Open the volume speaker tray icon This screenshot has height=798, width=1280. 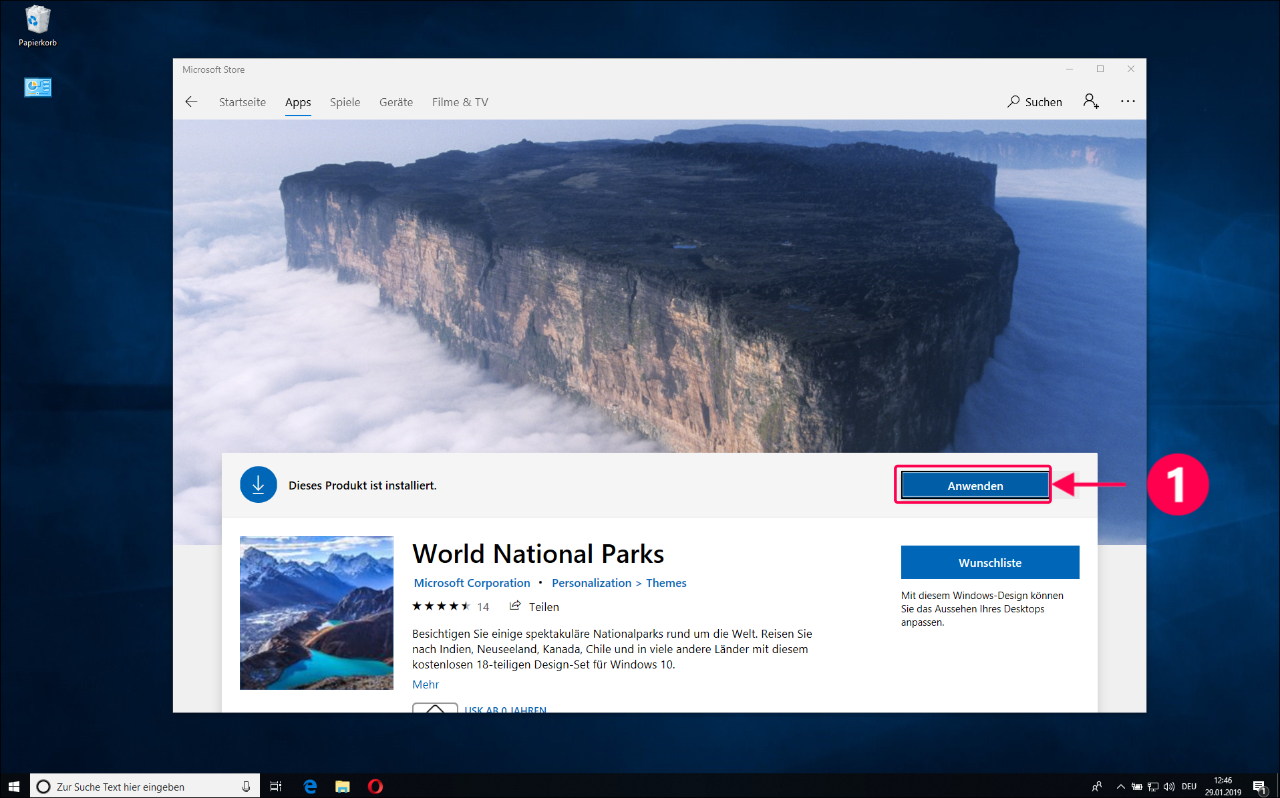pyautogui.click(x=1170, y=786)
